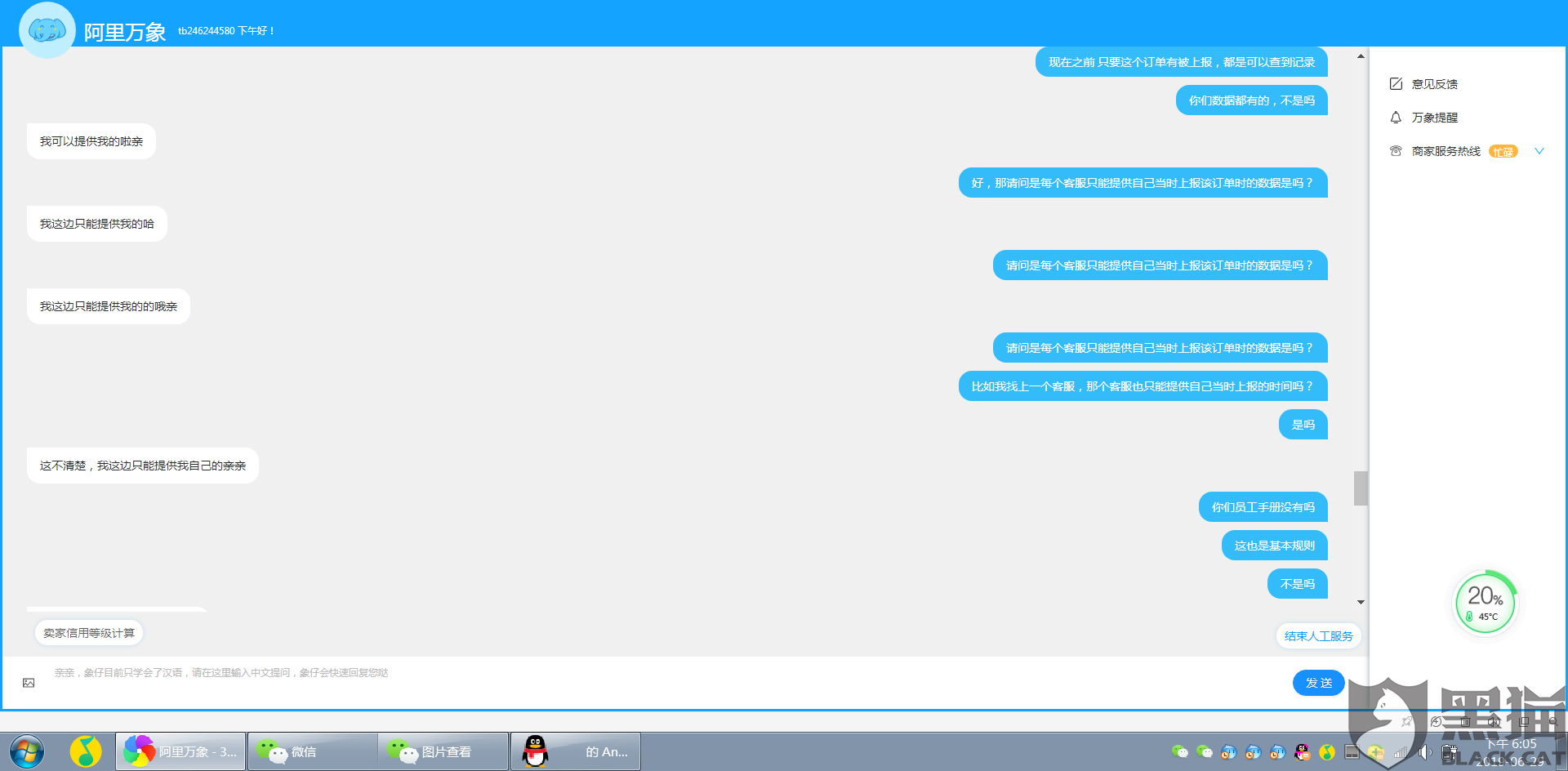
Task: Click the orange 忙碌 status badge
Action: tap(1503, 152)
